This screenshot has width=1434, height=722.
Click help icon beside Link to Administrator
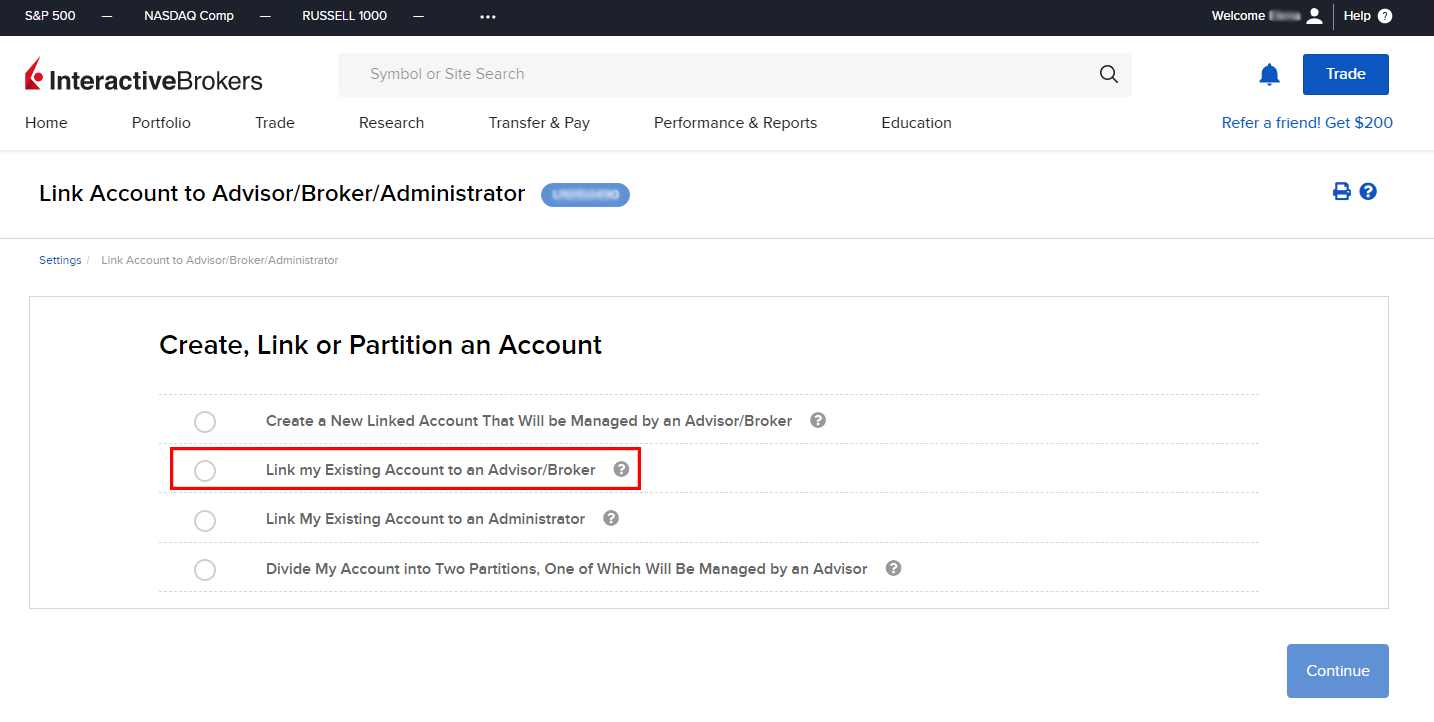click(x=611, y=518)
